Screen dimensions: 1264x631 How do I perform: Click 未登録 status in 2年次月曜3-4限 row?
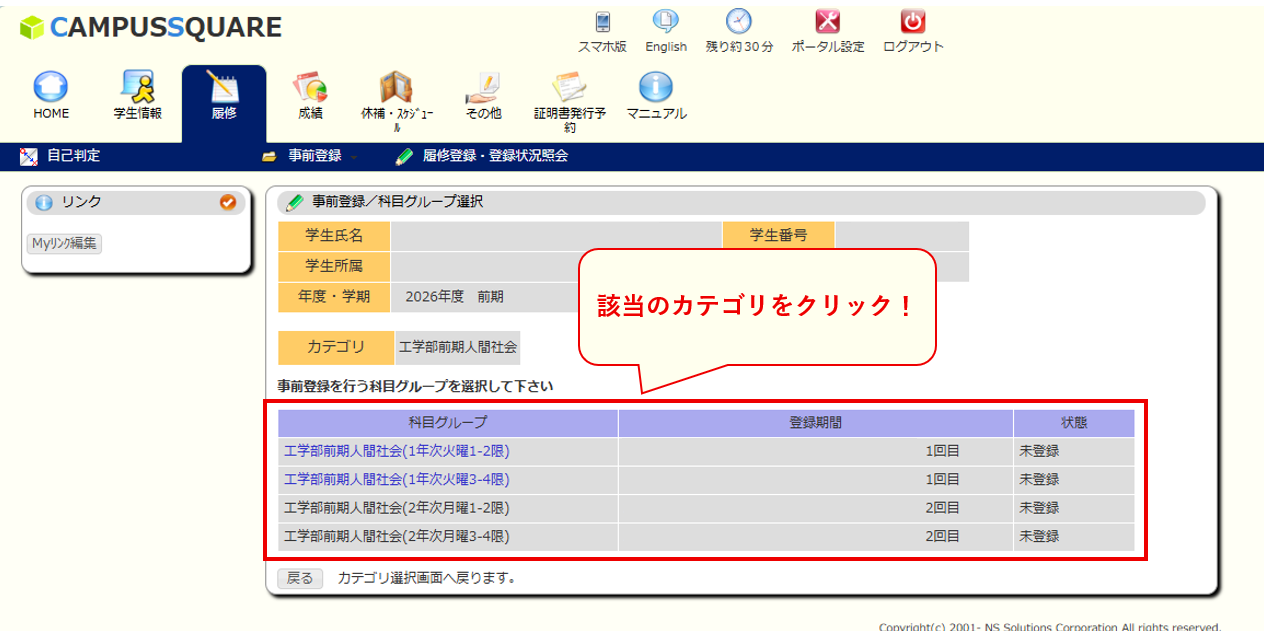tap(1039, 536)
